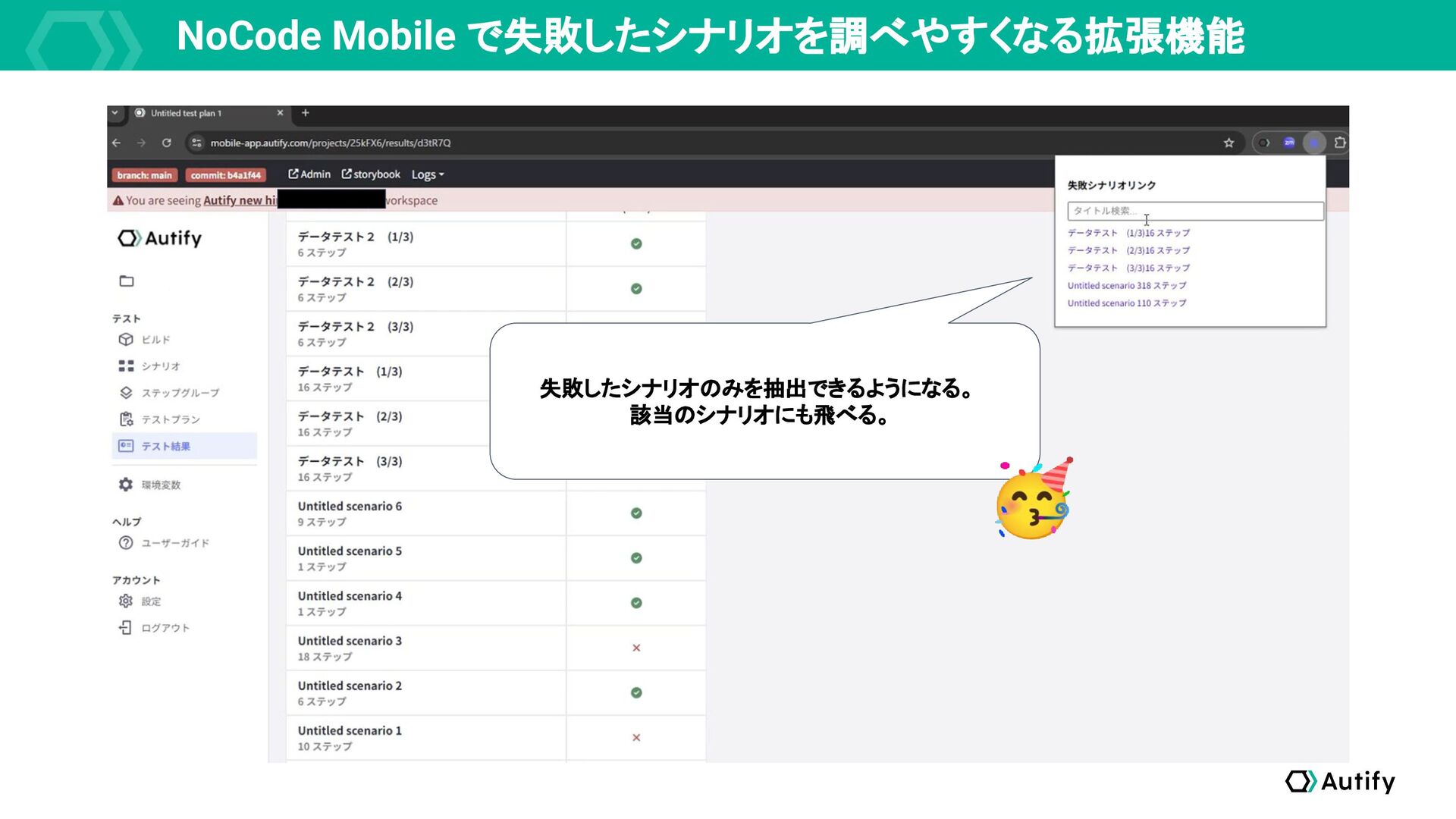This screenshot has width=1456, height=819.
Task: Bookmark the page with star icon
Action: (1228, 143)
